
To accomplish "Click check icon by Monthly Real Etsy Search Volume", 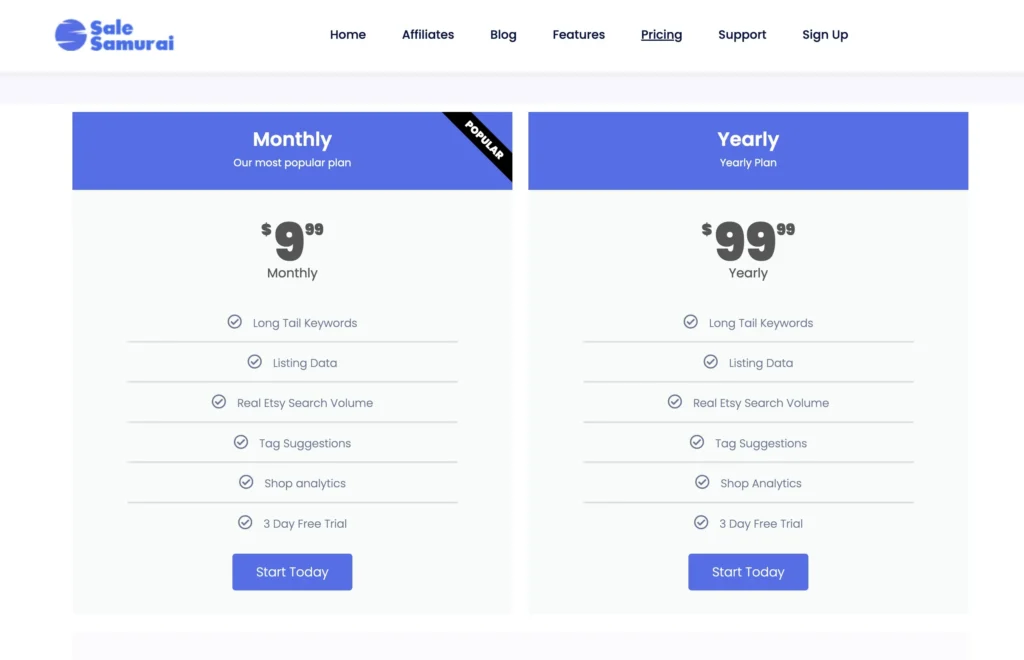I will click(218, 402).
